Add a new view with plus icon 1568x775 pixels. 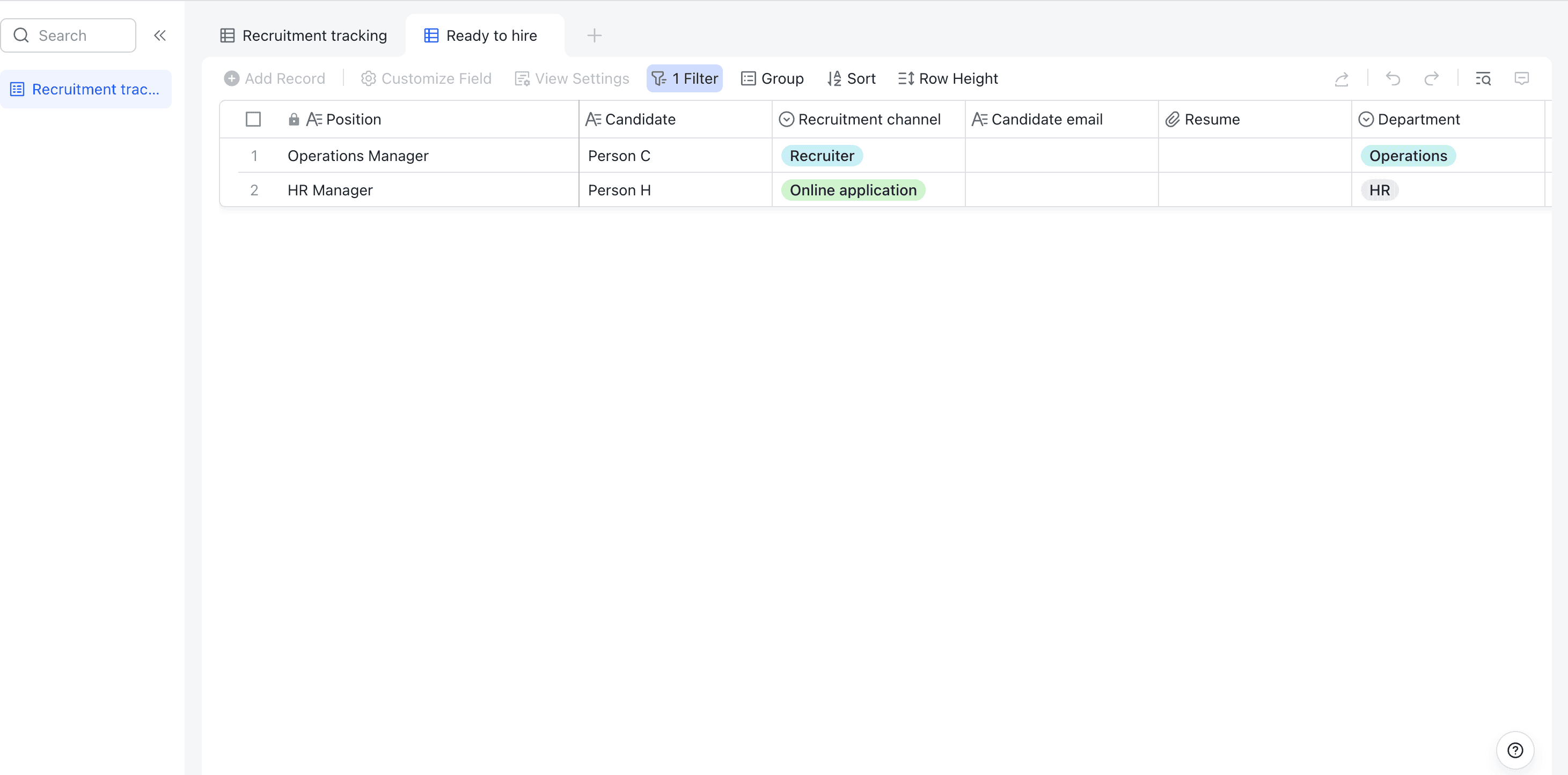point(594,36)
